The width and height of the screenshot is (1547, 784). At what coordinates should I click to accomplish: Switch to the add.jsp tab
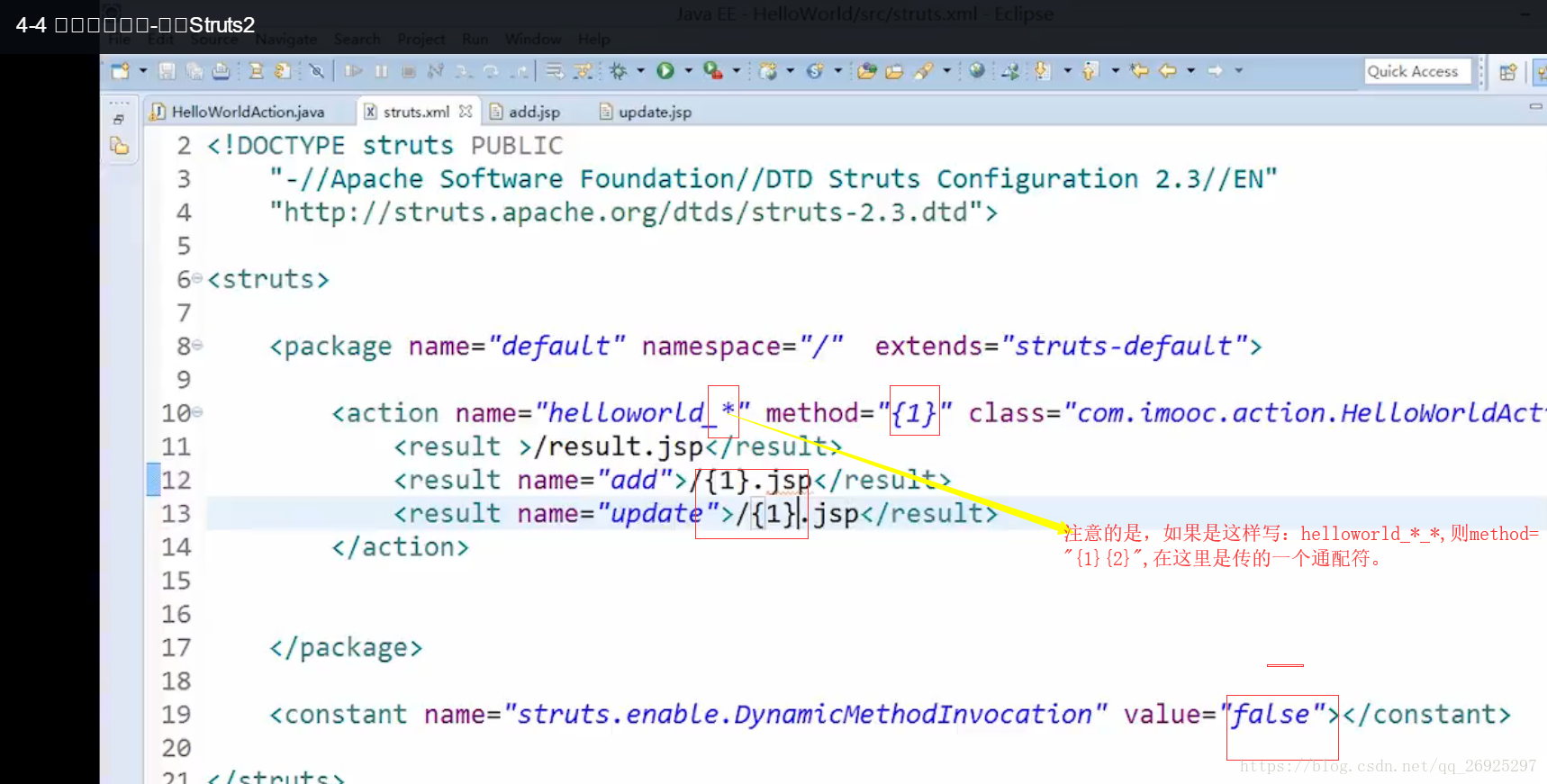coord(525,112)
